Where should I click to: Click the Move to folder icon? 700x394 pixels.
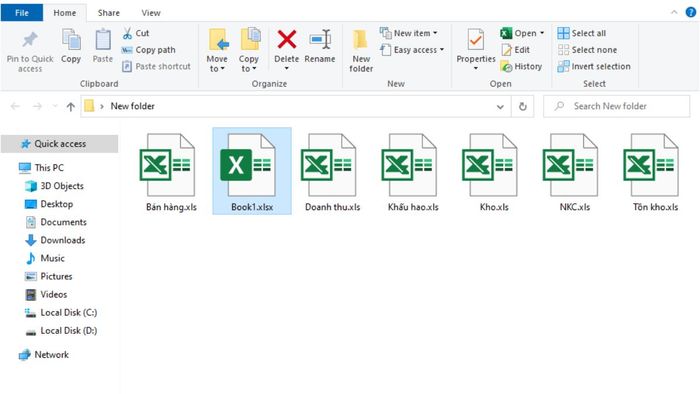click(219, 40)
